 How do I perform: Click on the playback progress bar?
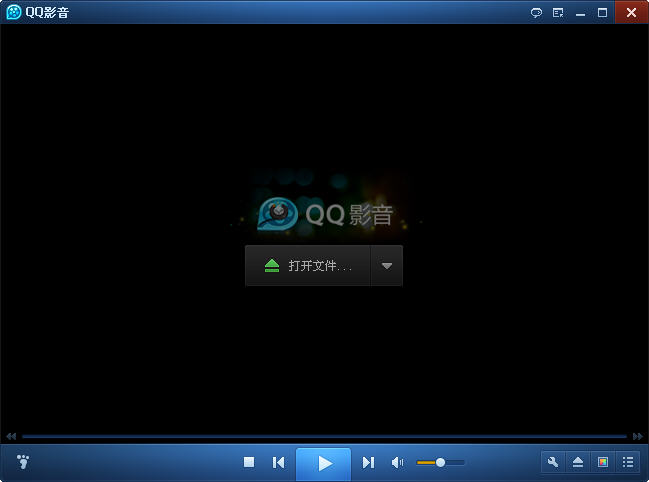[324, 436]
